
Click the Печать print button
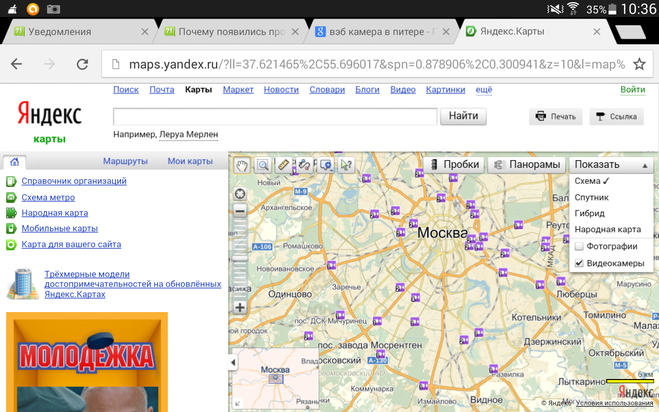(556, 116)
